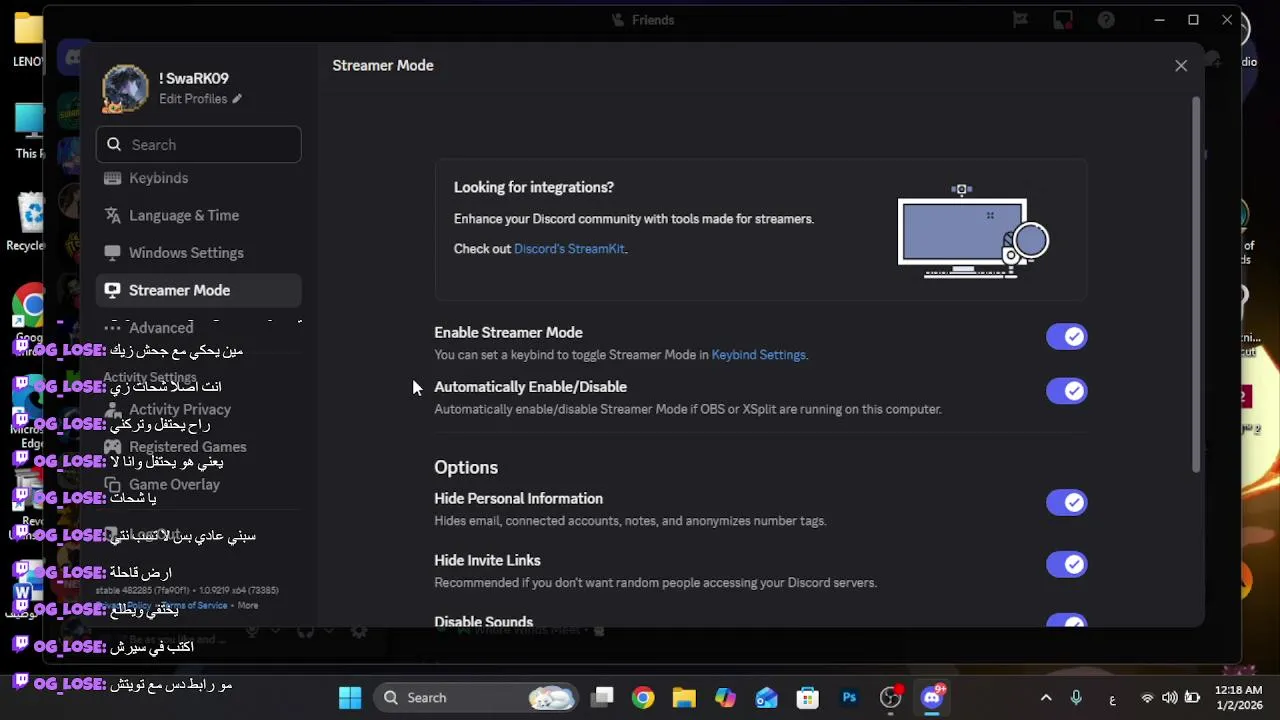The width and height of the screenshot is (1280, 720).
Task: Open Keybind Settings link
Action: [x=758, y=355]
